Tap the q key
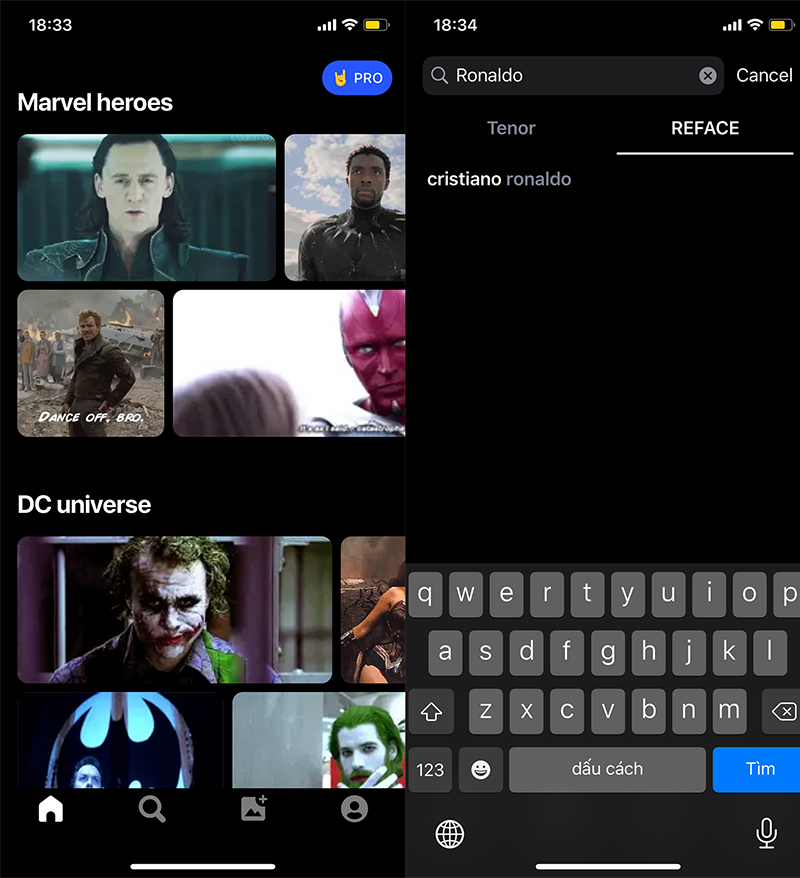The image size is (800, 878). click(x=425, y=594)
